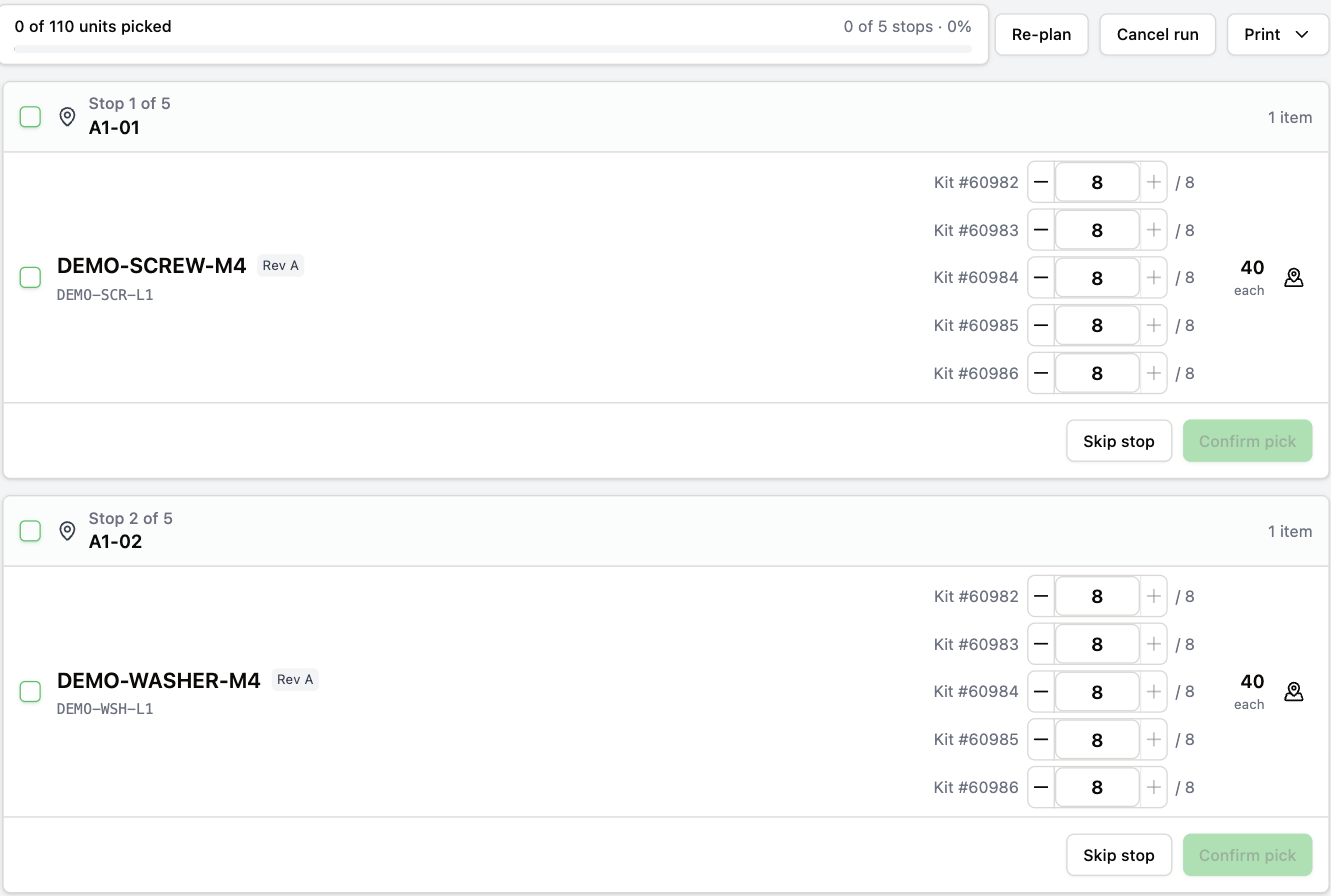This screenshot has width=1331, height=896.
Task: Increase Kit #60984 quantity for DEMO-WASHER-M4
Action: click(1154, 692)
